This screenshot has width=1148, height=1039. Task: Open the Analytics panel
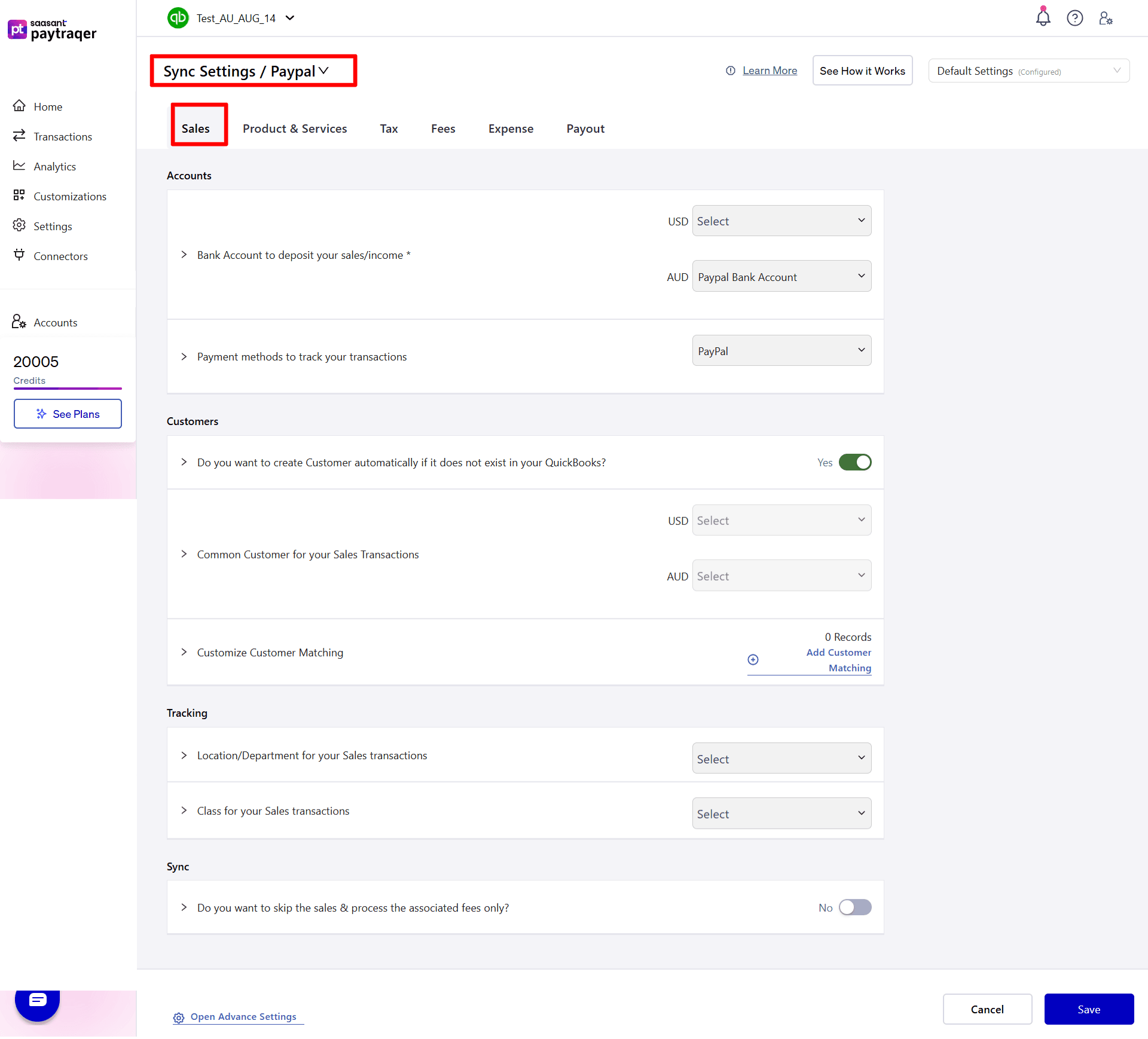54,166
